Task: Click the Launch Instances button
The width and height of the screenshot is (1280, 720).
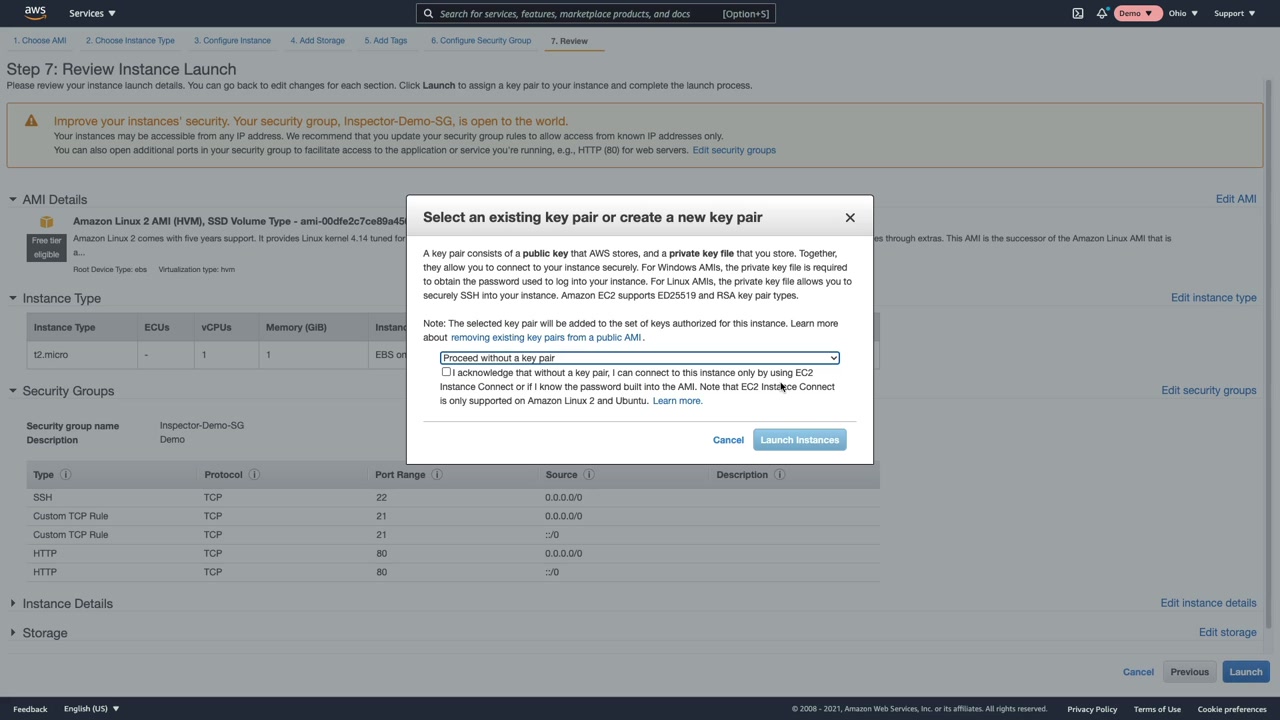Action: click(799, 440)
